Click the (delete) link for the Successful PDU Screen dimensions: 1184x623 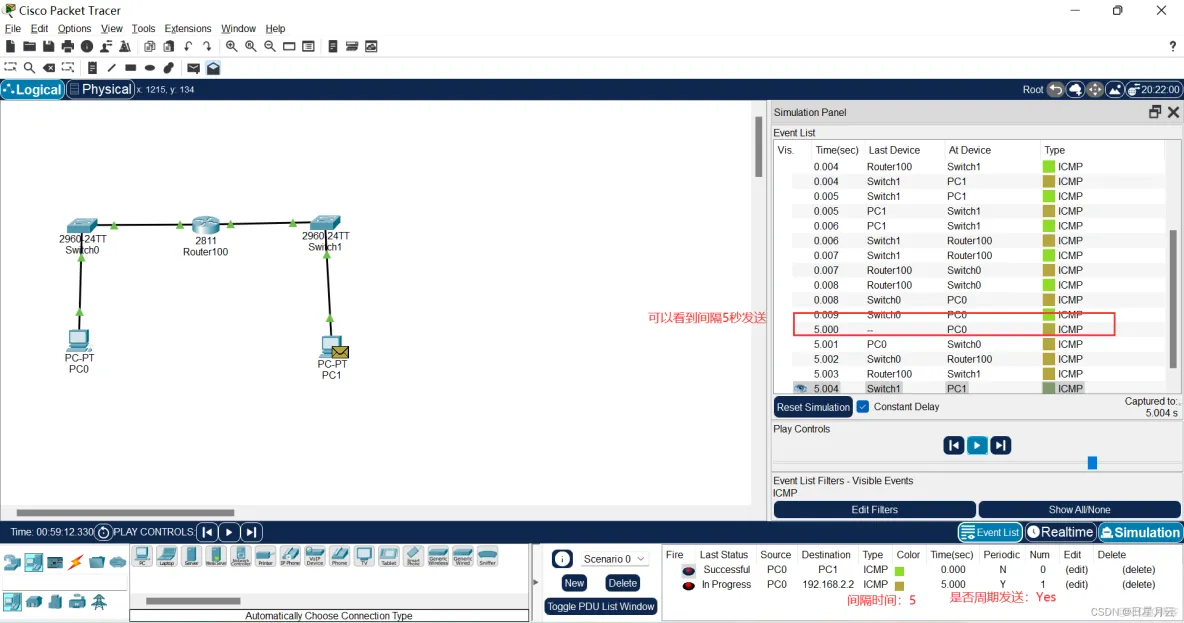pos(1138,569)
